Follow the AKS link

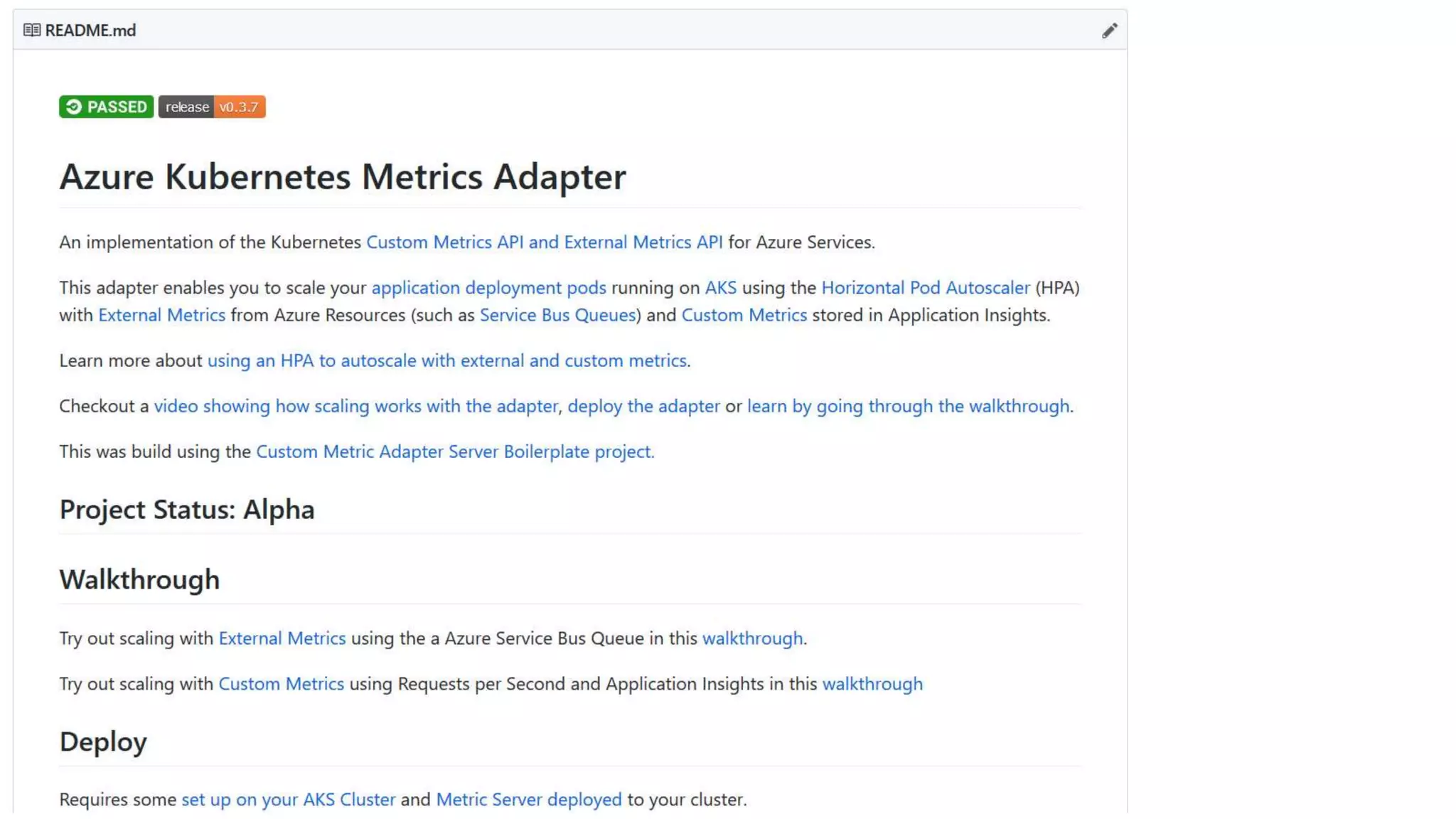pyautogui.click(x=720, y=288)
